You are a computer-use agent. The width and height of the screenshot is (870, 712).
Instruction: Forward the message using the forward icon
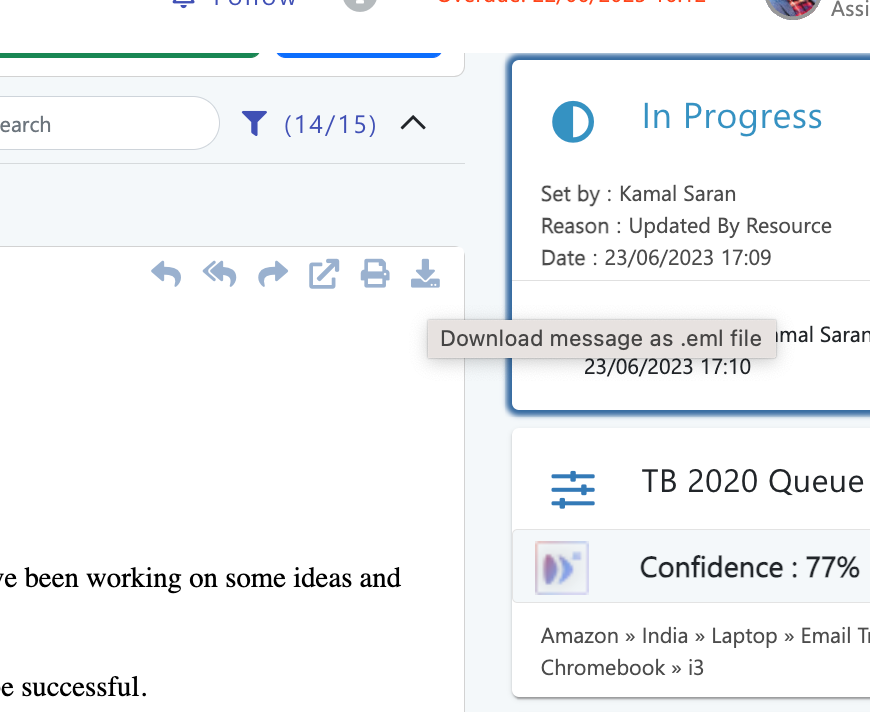click(x=272, y=273)
